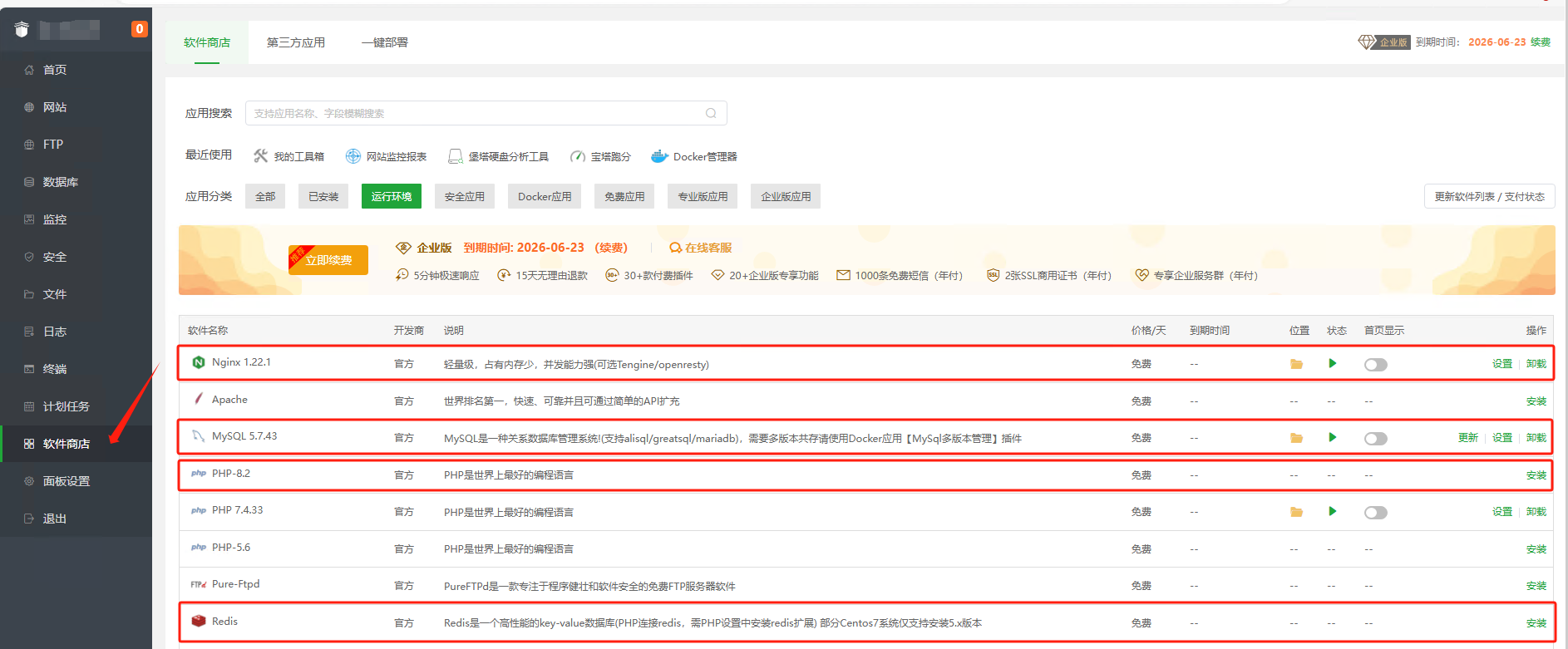1568x649 pixels.
Task: Filter by 已安装 category
Action: [x=323, y=196]
